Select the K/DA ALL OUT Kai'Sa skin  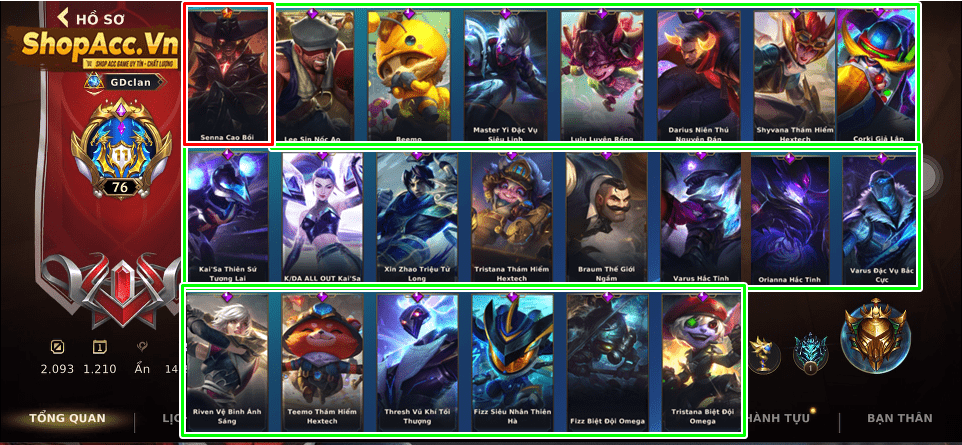[322, 217]
